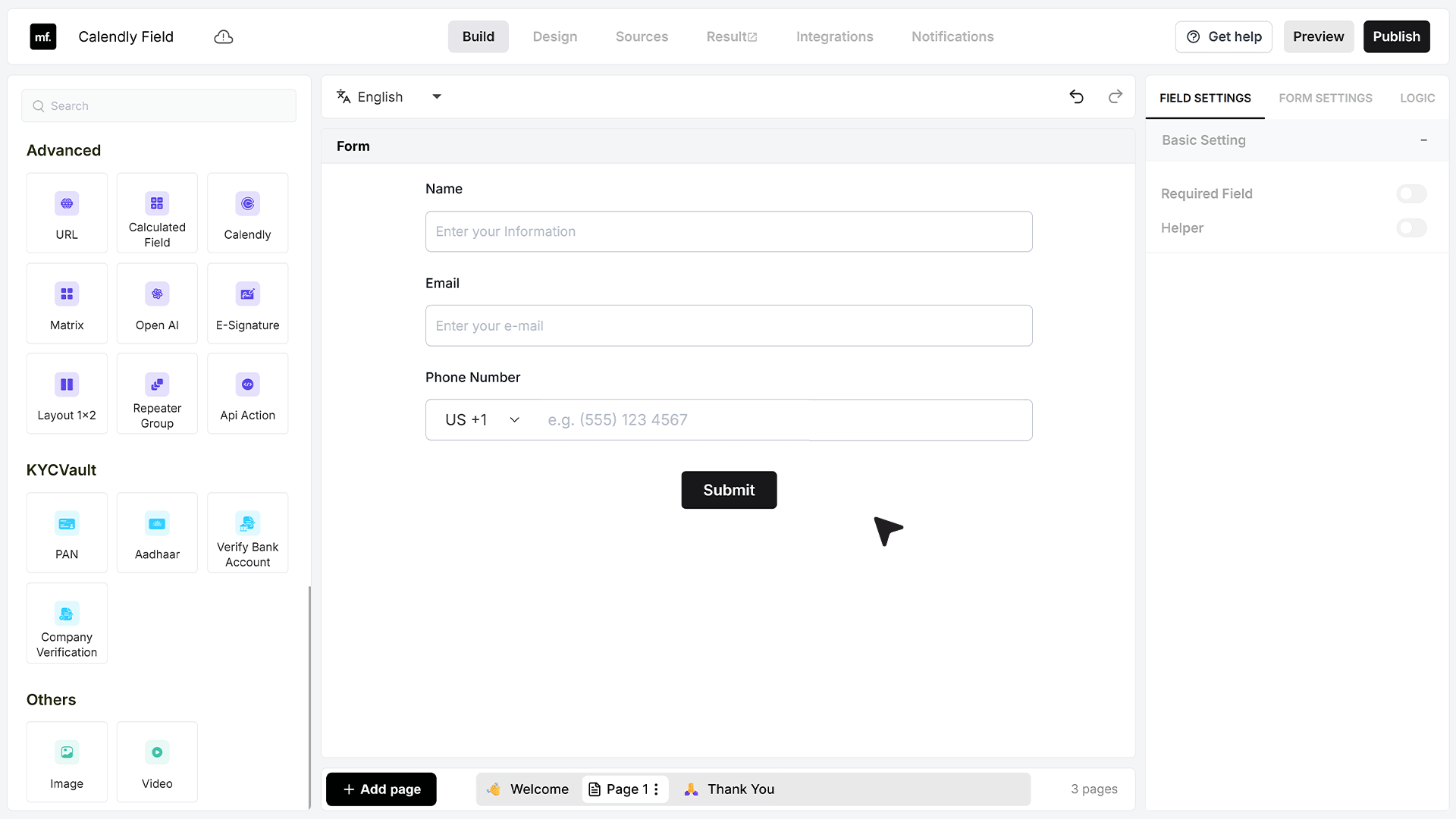Collapse the Basic Setting section
This screenshot has width=1456, height=819.
[1423, 140]
